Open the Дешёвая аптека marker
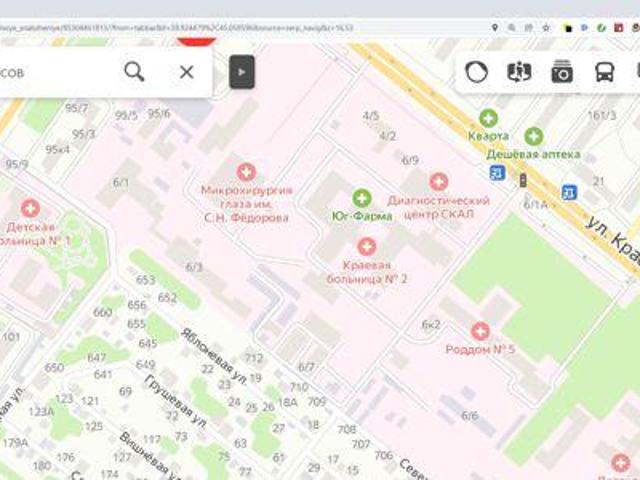The width and height of the screenshot is (640, 480). point(533,136)
